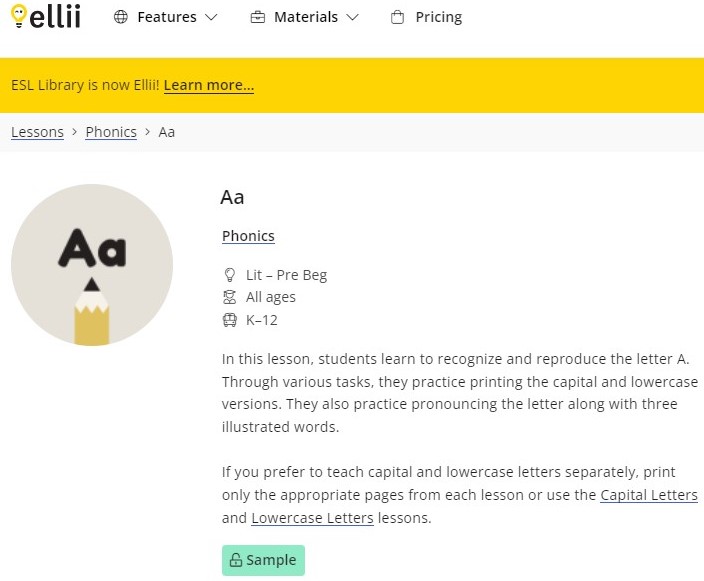The height and width of the screenshot is (581, 704).
Task: Open the Phonics breadcrumb link
Action: [x=111, y=132]
